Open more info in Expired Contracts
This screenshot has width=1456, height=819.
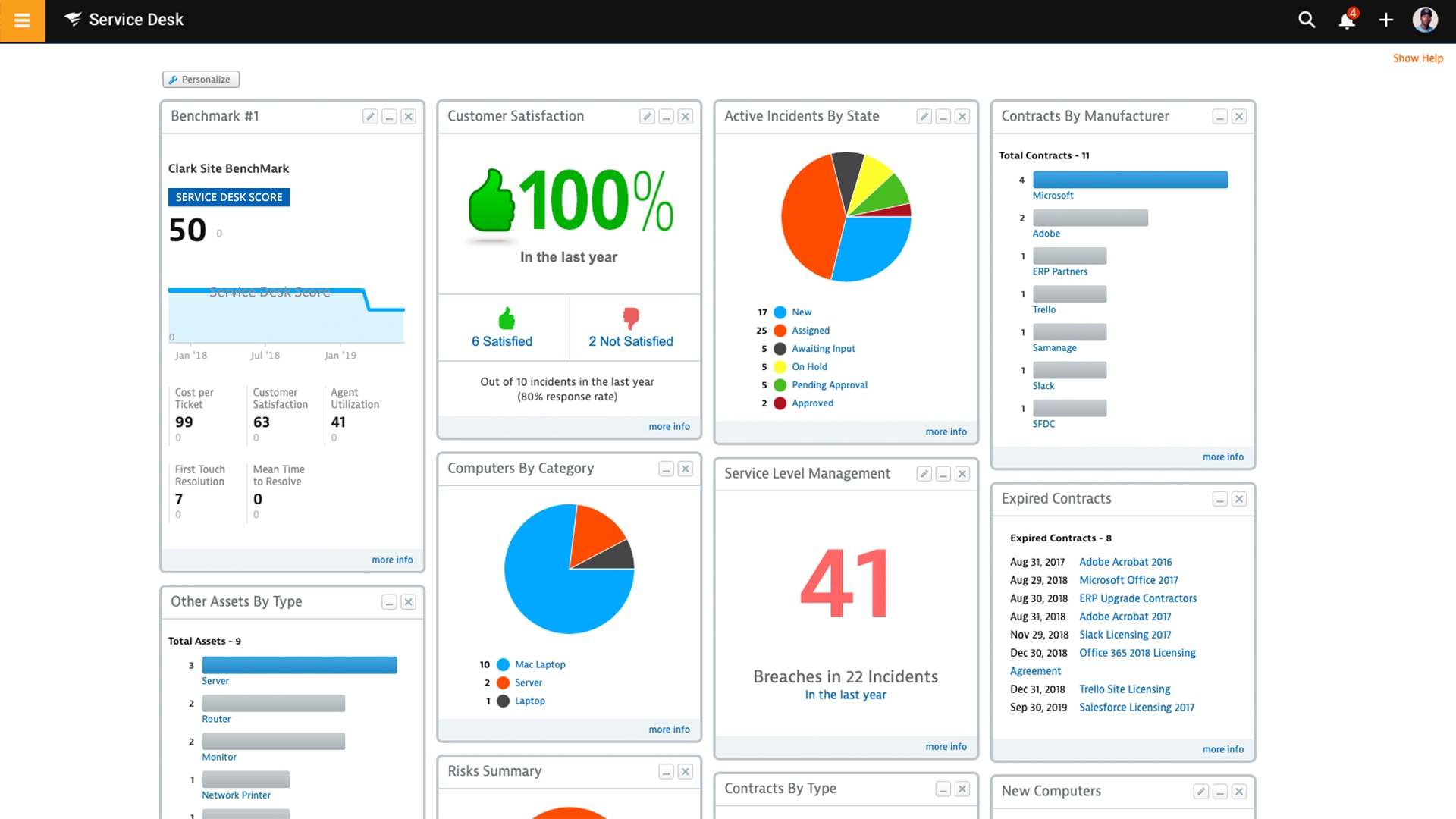[1222, 749]
